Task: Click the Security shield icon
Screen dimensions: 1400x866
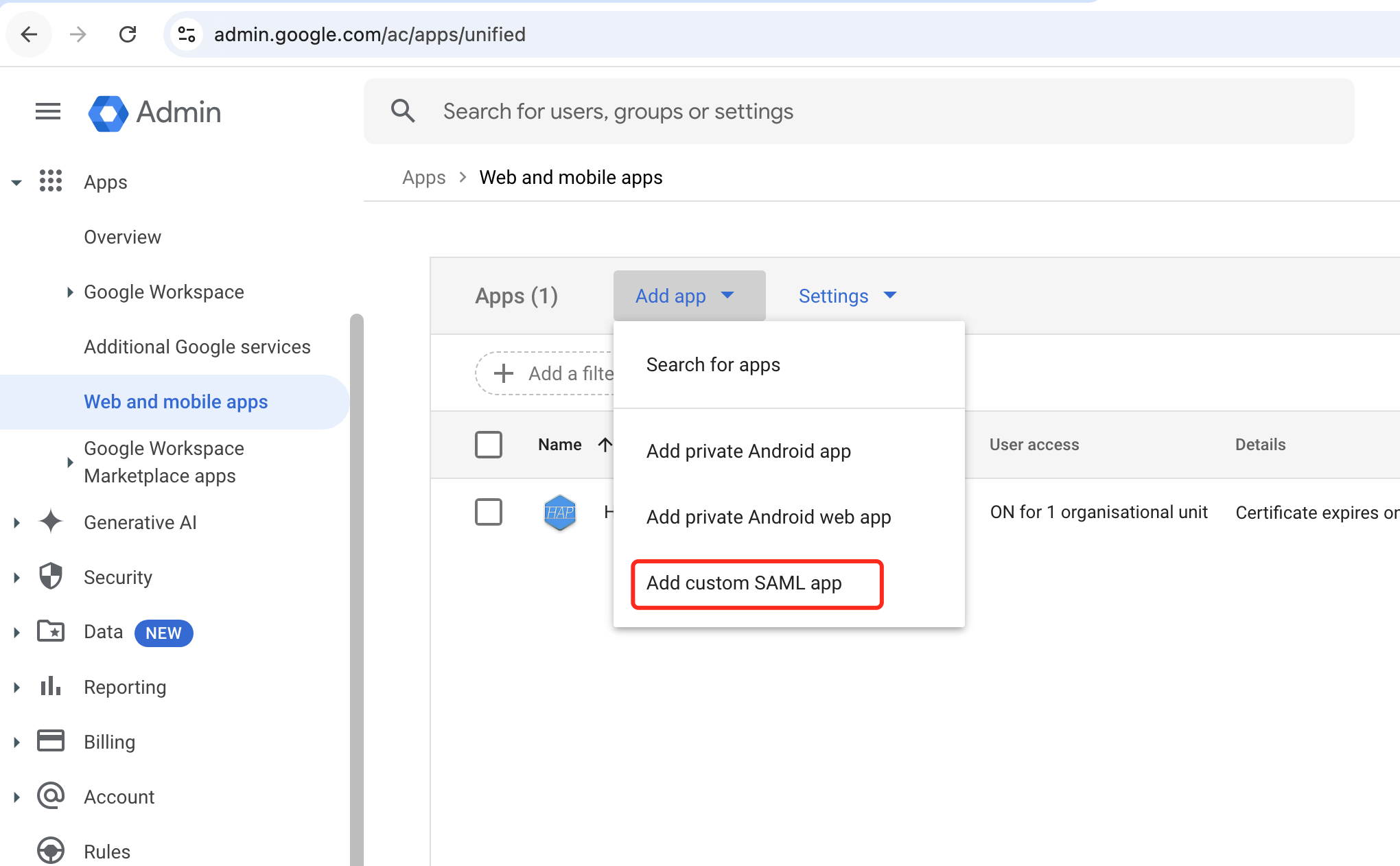Action: [51, 577]
